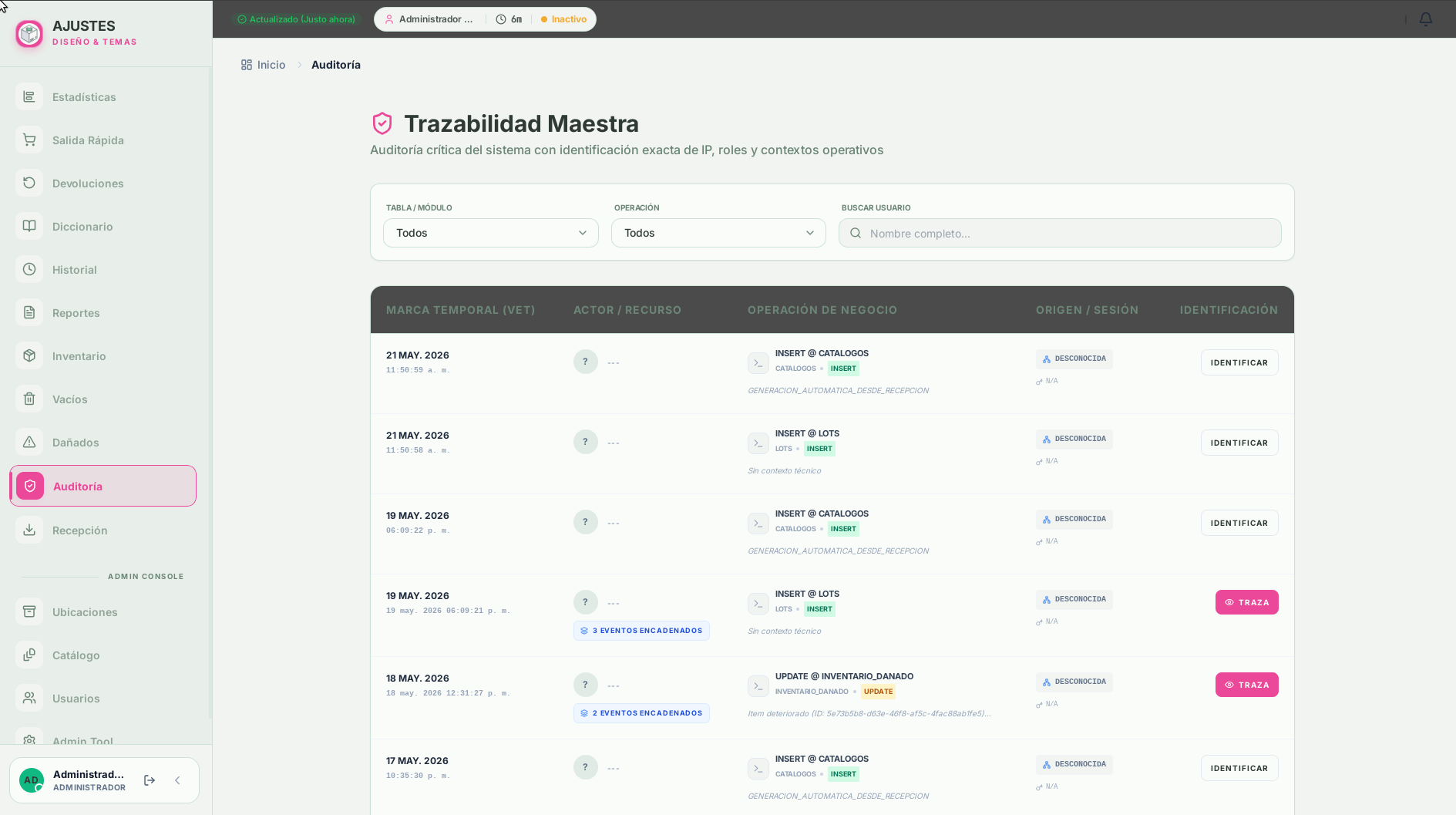Click the terminal icon in 18 May Update row

tap(758, 686)
